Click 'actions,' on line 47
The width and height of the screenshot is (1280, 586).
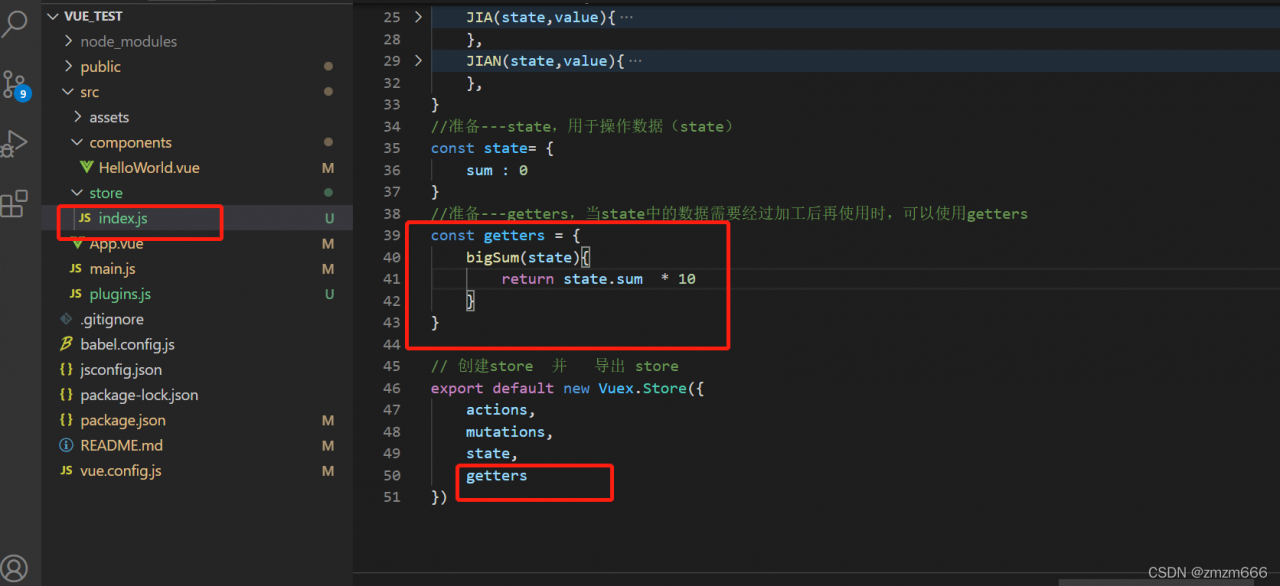click(x=501, y=410)
